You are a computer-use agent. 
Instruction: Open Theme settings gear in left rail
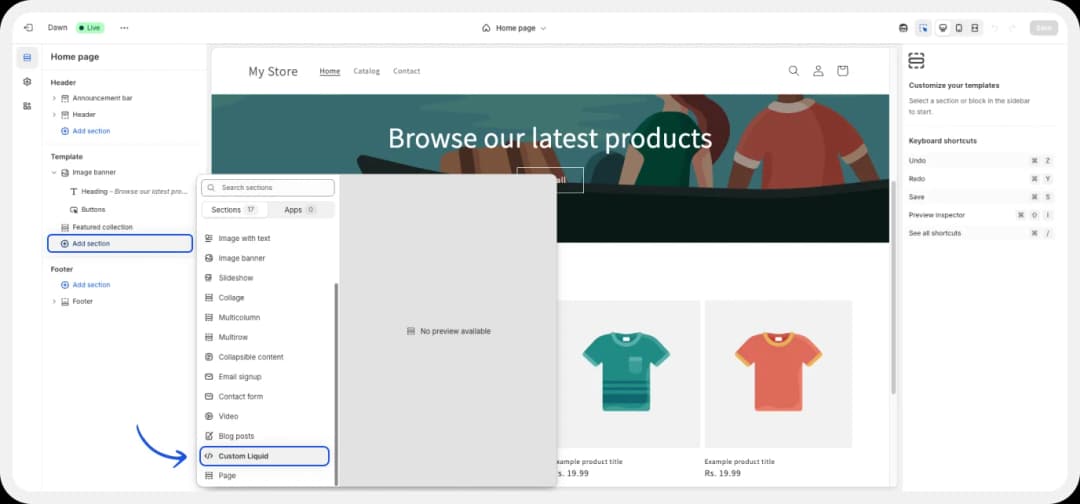[x=27, y=81]
